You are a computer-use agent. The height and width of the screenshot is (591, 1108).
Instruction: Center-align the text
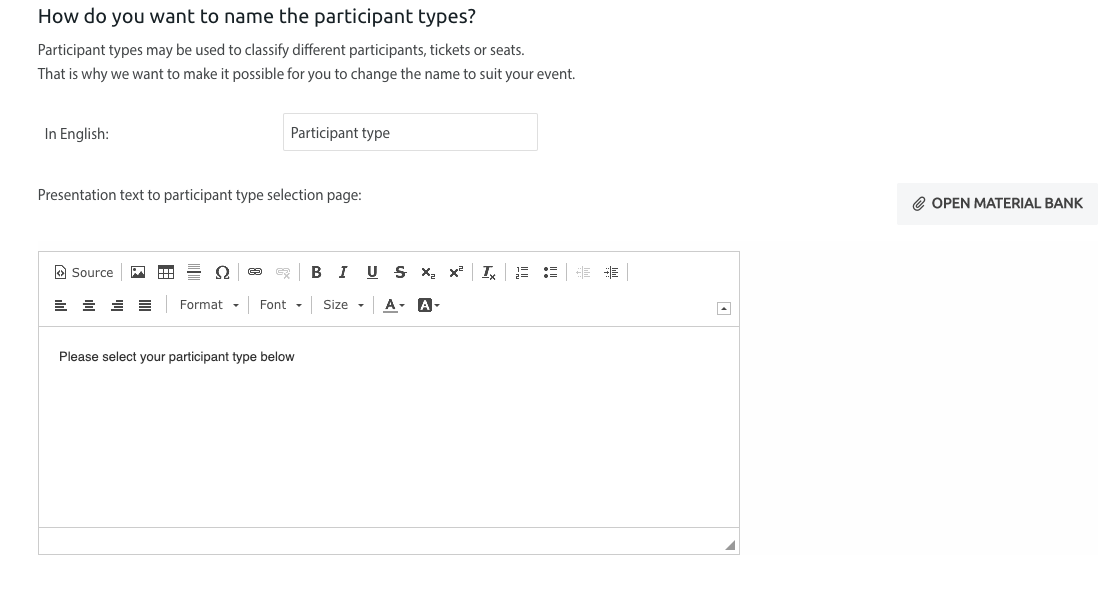pyautogui.click(x=89, y=305)
